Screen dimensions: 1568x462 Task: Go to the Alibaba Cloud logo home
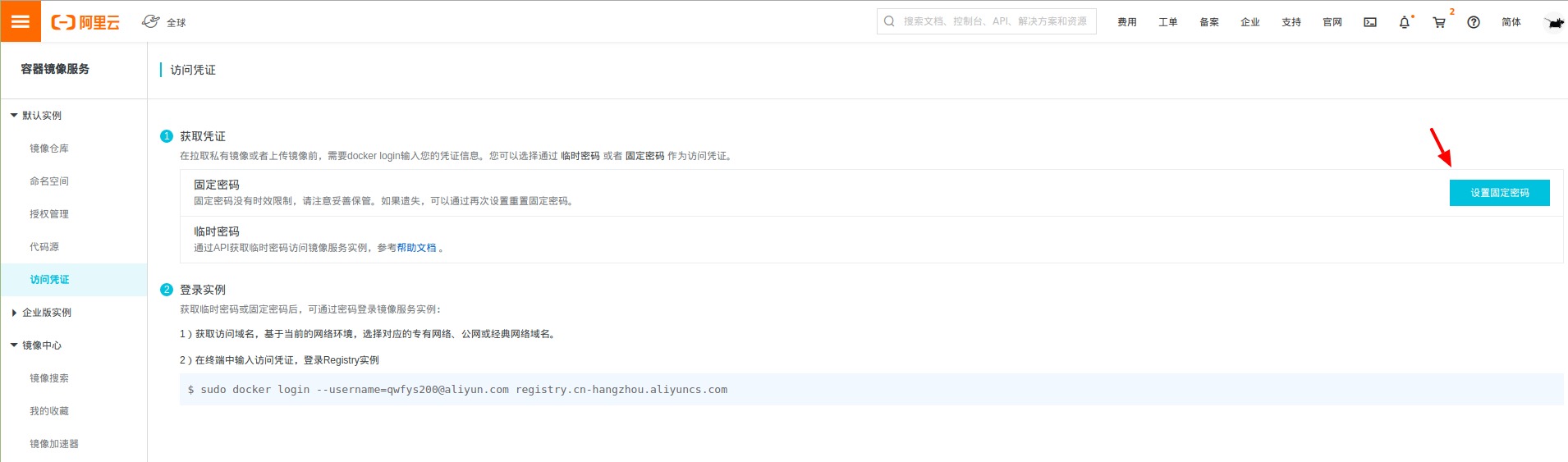(x=85, y=22)
